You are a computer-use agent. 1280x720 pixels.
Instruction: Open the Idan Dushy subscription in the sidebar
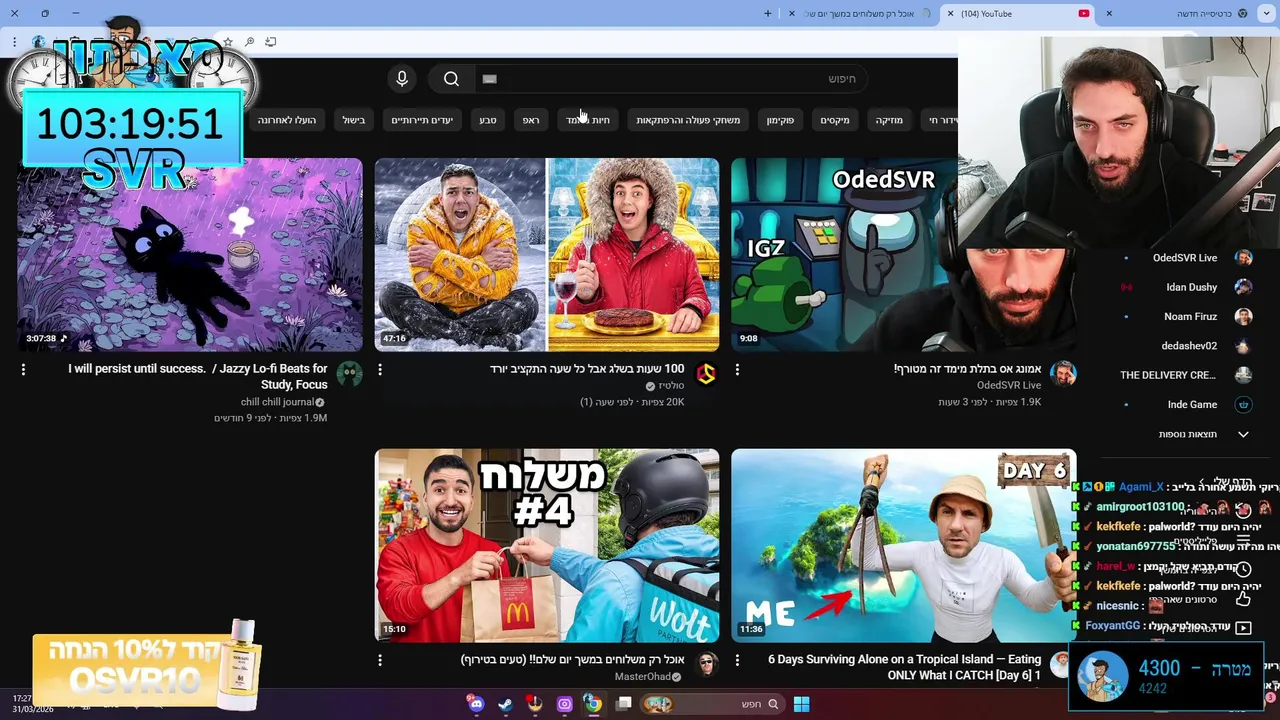pos(1185,287)
